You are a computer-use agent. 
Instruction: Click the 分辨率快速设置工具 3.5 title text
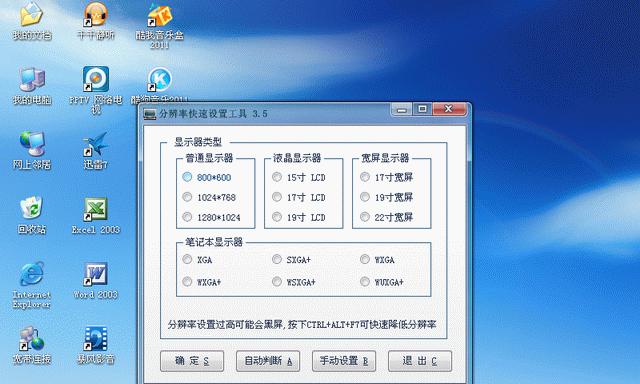point(213,114)
